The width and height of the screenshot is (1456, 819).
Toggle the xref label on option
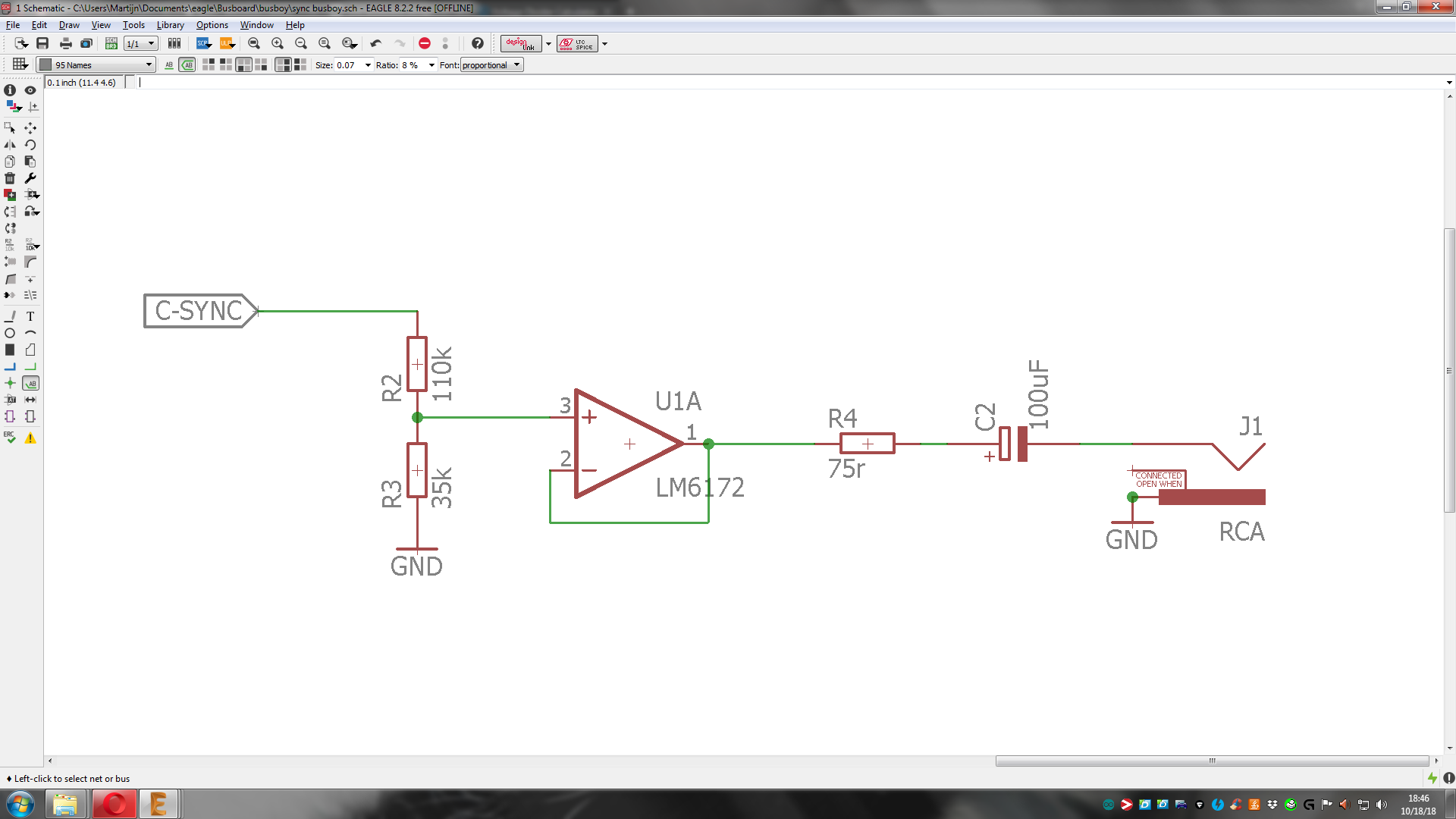187,65
